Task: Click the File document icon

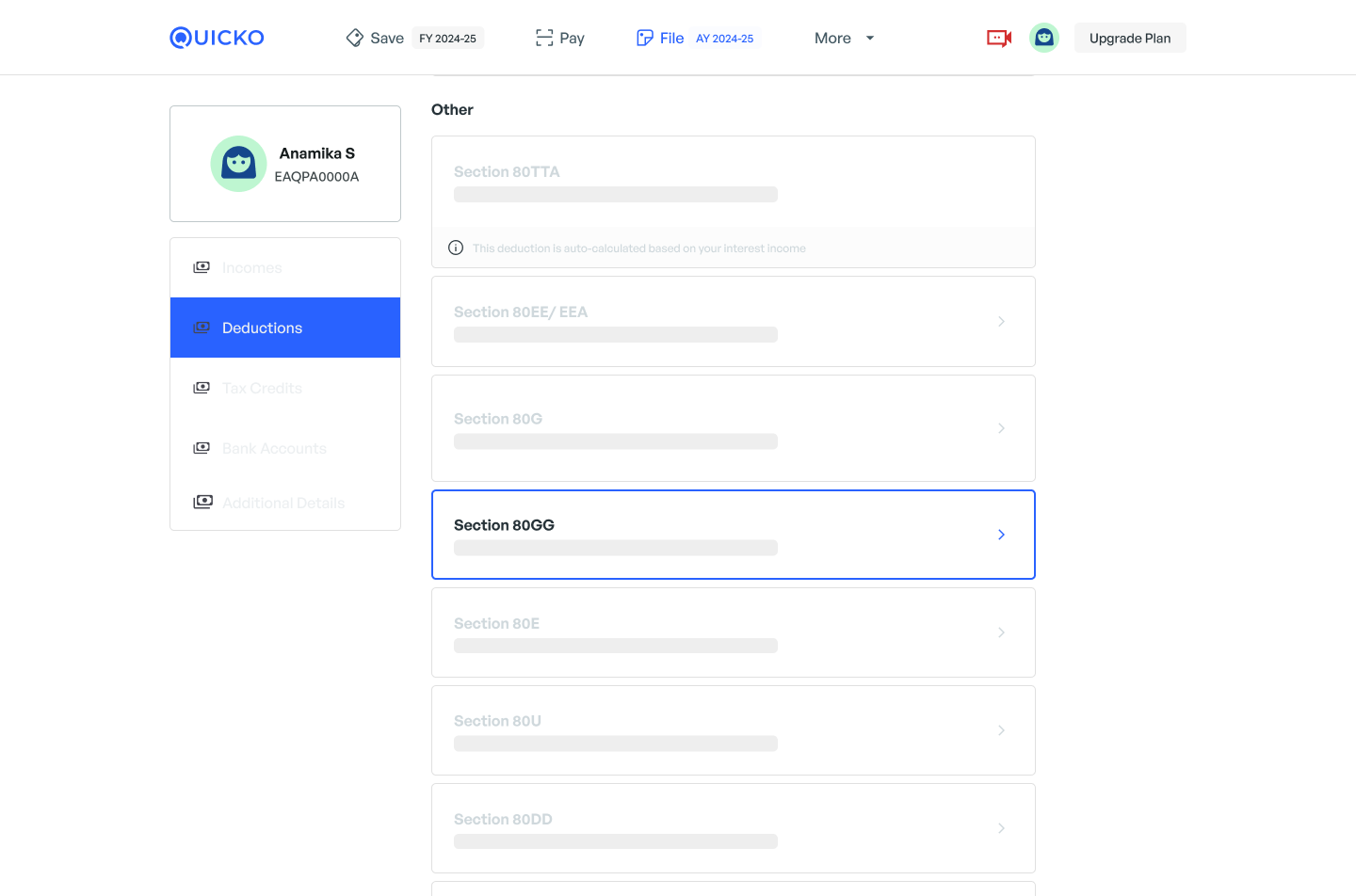Action: tap(645, 38)
